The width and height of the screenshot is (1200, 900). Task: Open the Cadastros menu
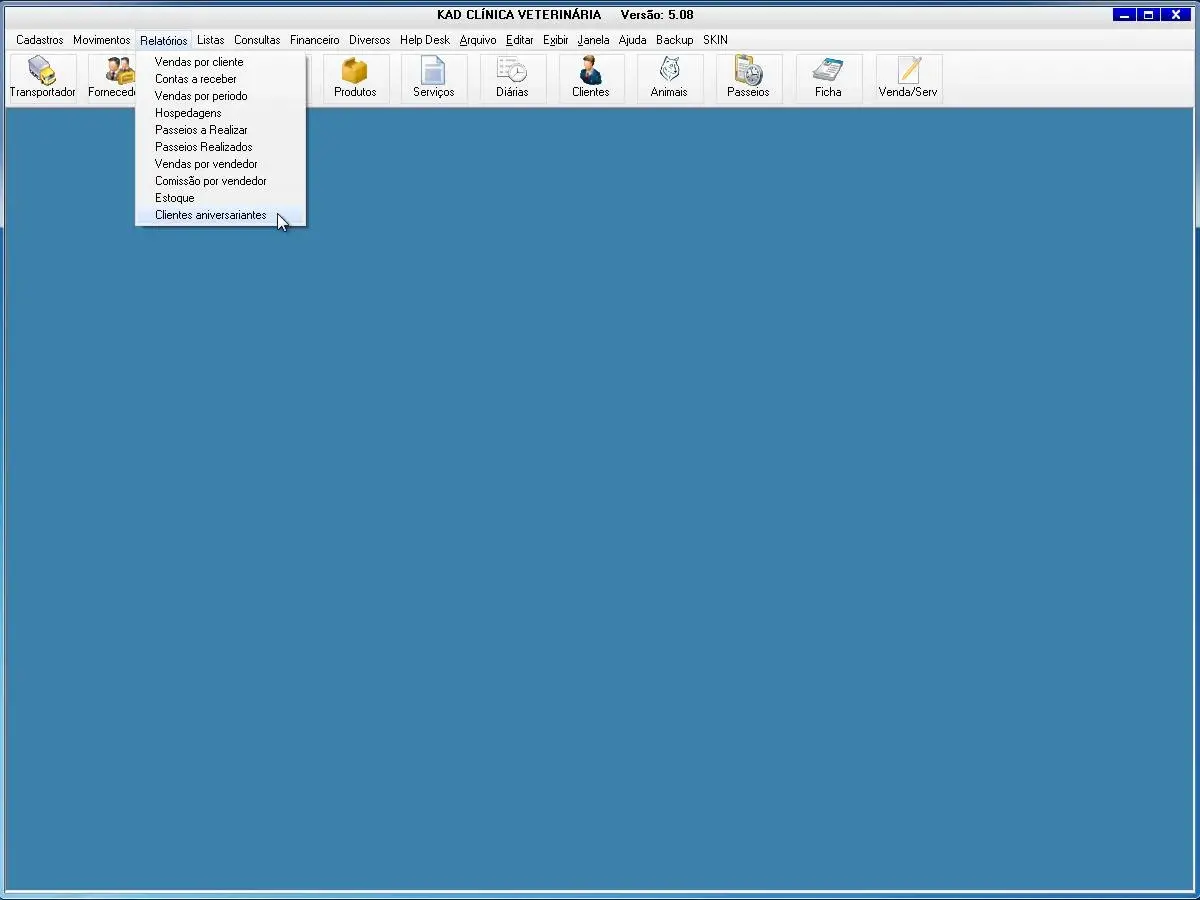click(40, 40)
